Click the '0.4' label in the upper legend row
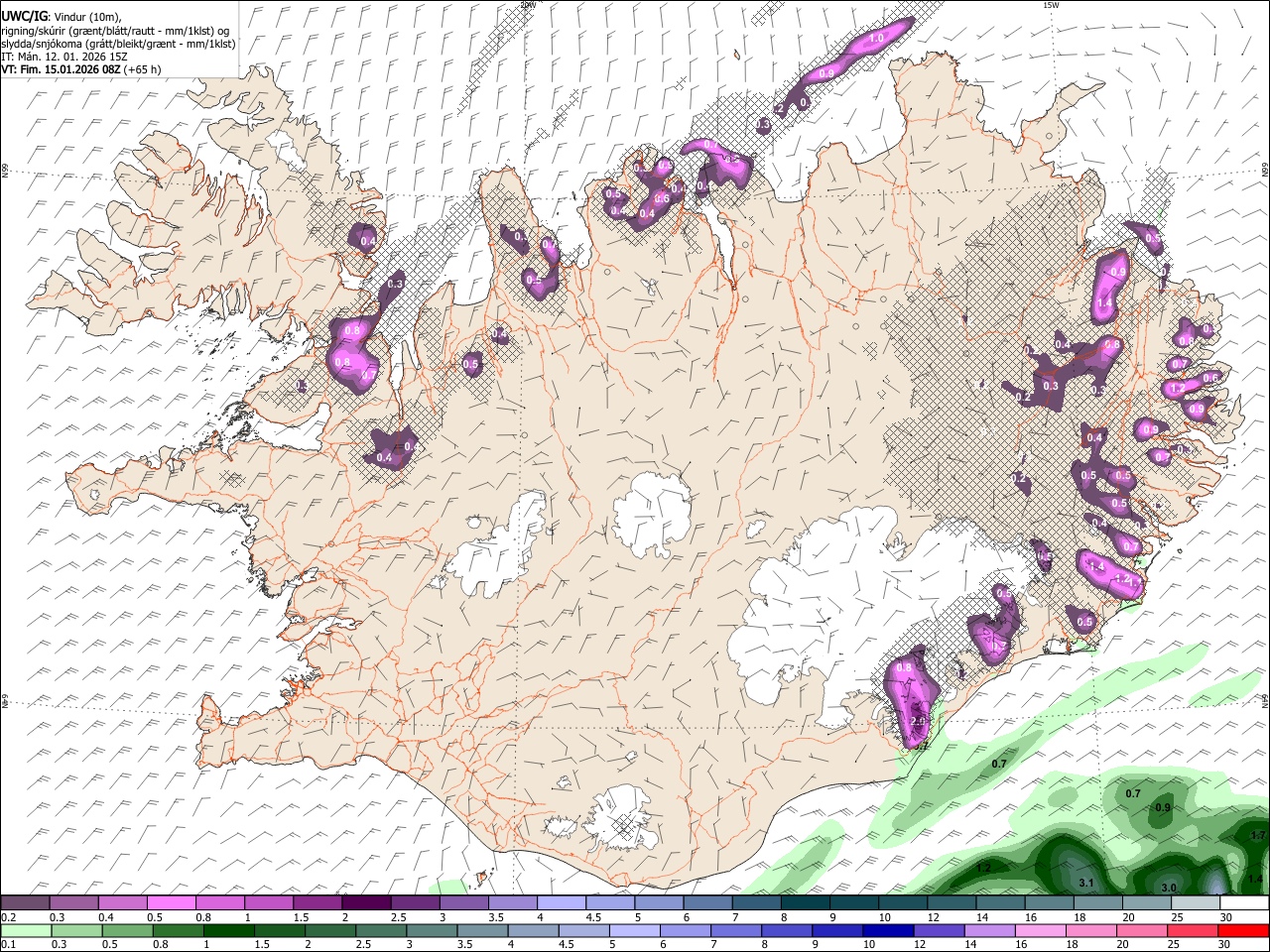This screenshot has height=952, width=1270. pyautogui.click(x=106, y=917)
